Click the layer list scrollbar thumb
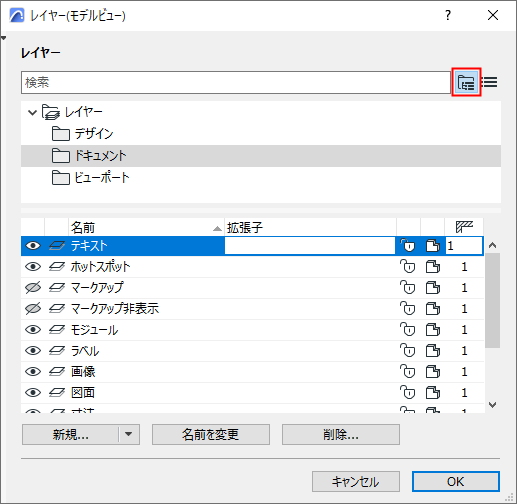 tap(492, 300)
